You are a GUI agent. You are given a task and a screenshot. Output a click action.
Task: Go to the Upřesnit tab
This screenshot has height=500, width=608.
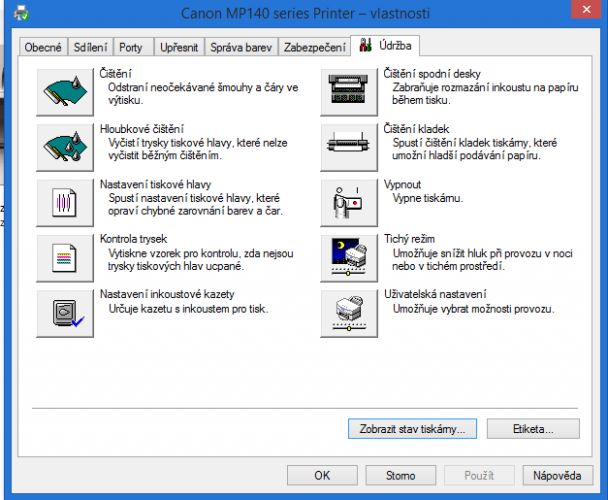coord(179,47)
